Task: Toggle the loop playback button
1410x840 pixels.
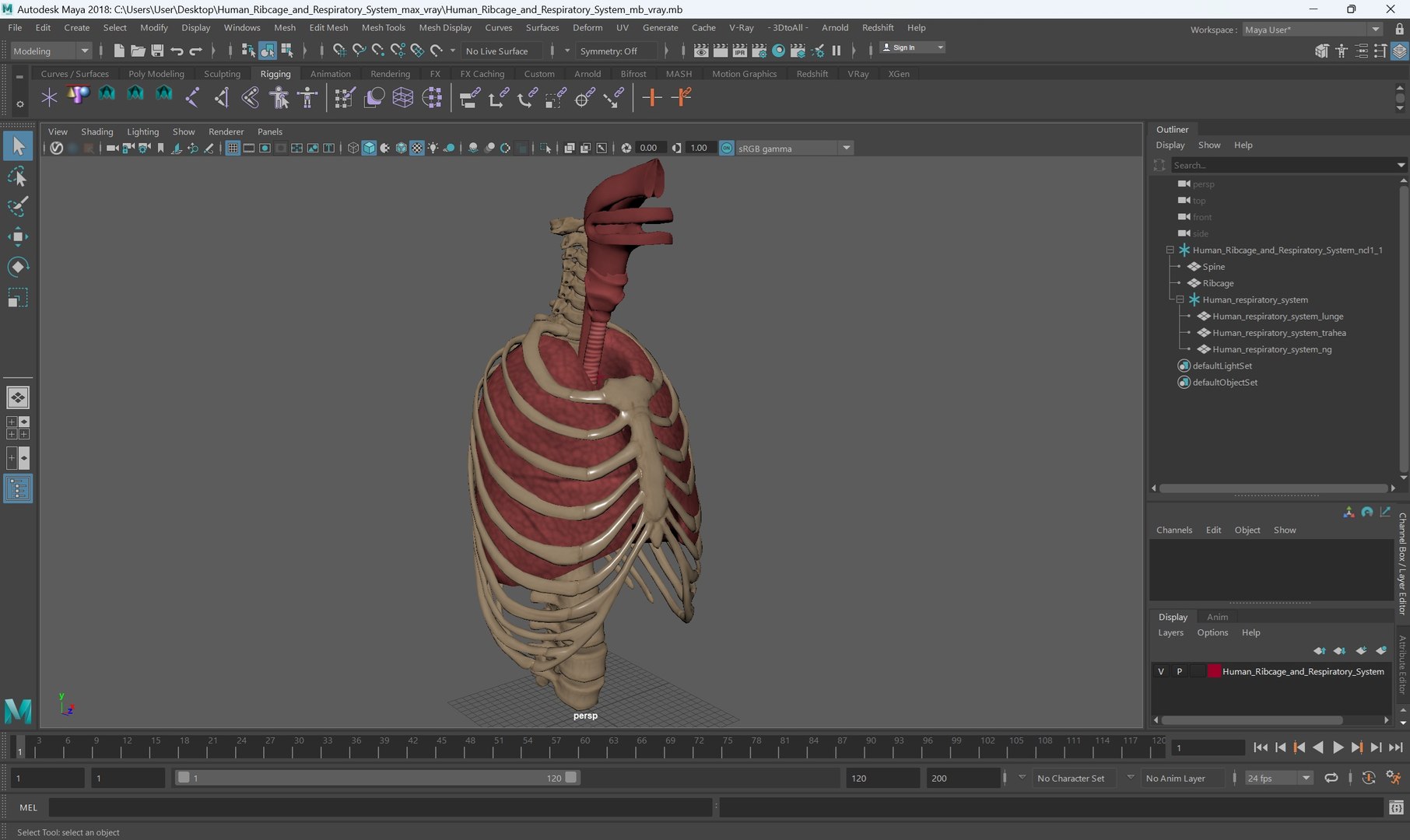Action: tap(1331, 778)
